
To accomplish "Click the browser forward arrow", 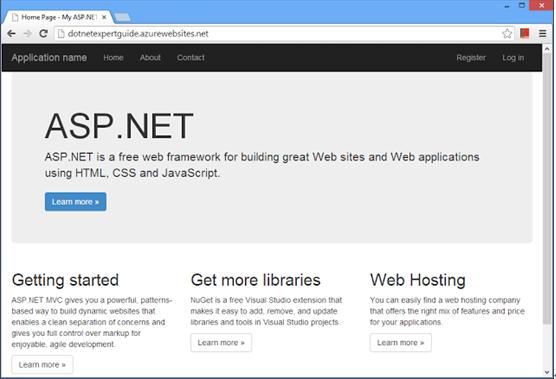I will point(27,34).
